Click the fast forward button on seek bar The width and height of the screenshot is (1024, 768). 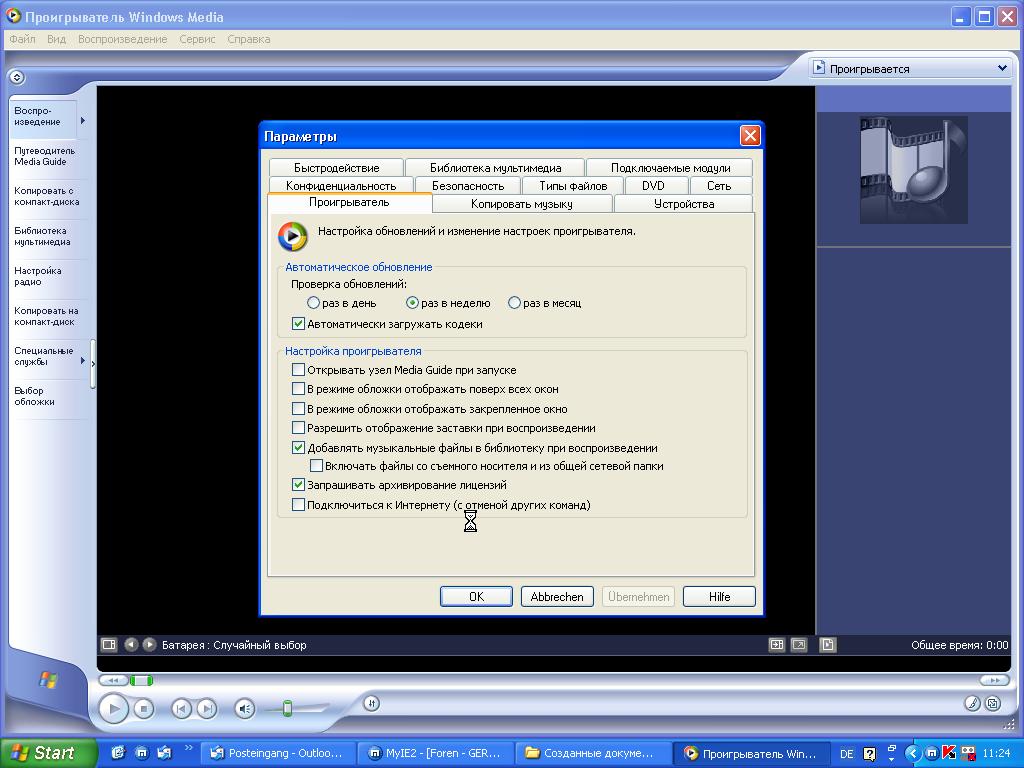[x=995, y=680]
